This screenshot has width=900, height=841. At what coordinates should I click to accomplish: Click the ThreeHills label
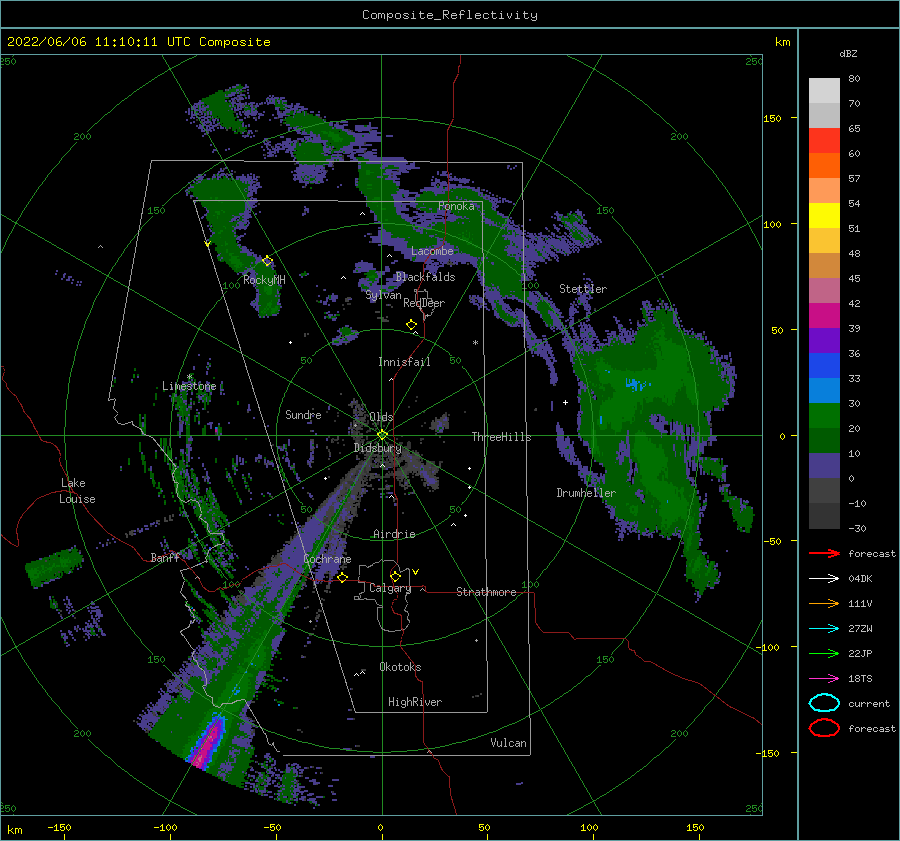(501, 437)
